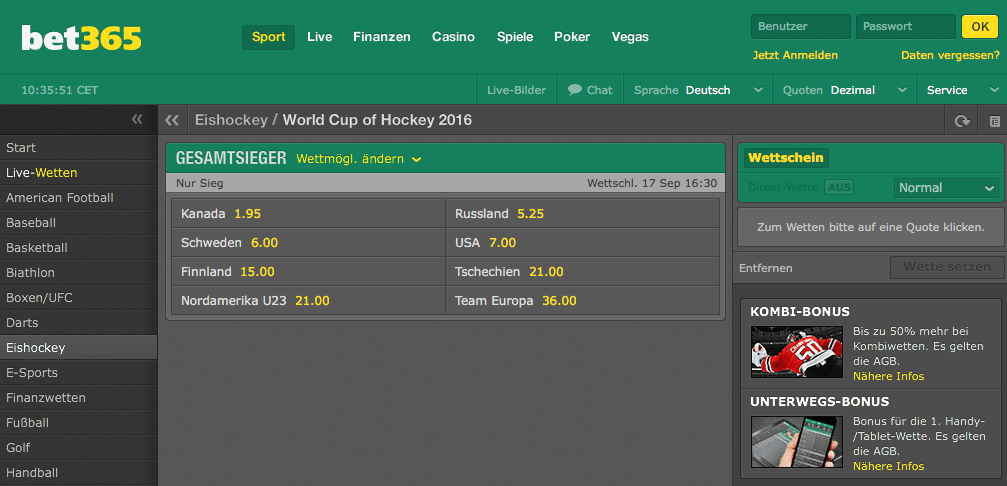Expand the Service menu
The width and height of the screenshot is (1007, 486).
point(961,90)
